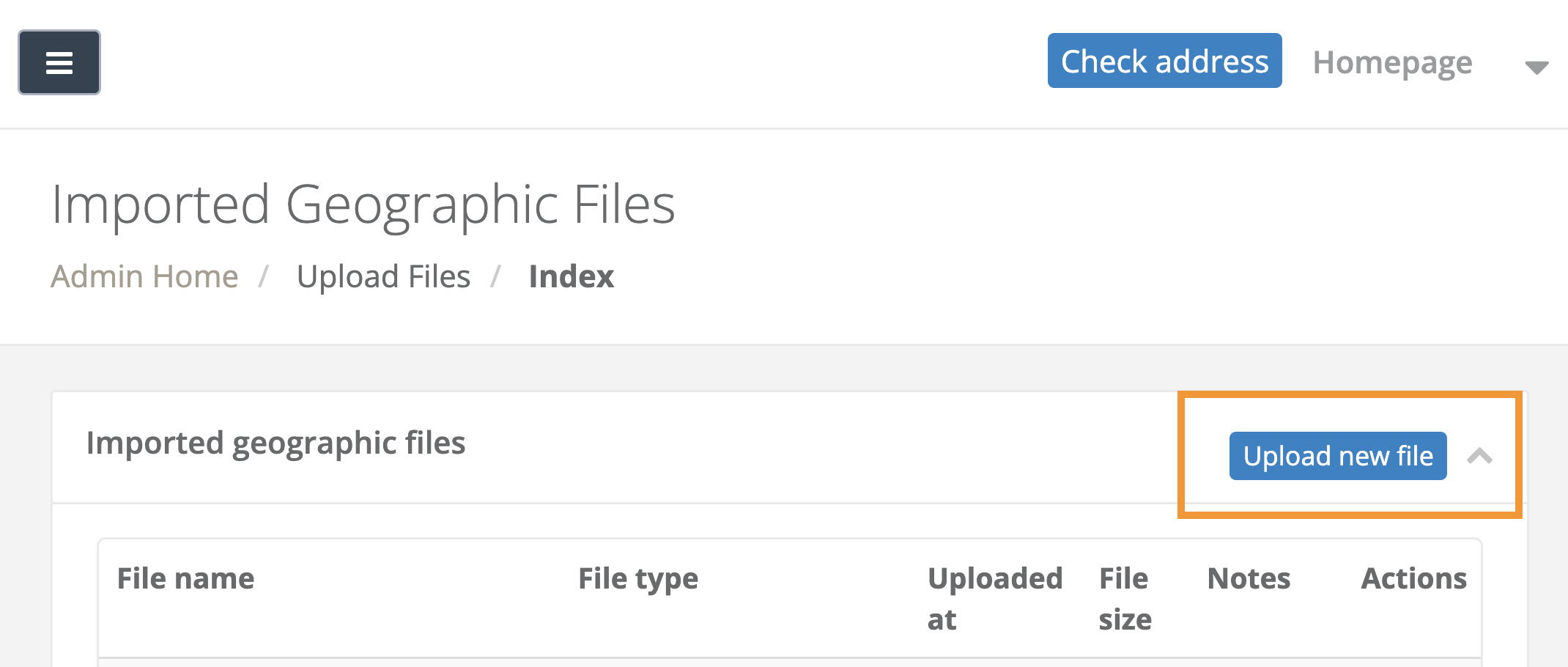Open the hamburger navigation menu
The height and width of the screenshot is (667, 1568).
[59, 62]
